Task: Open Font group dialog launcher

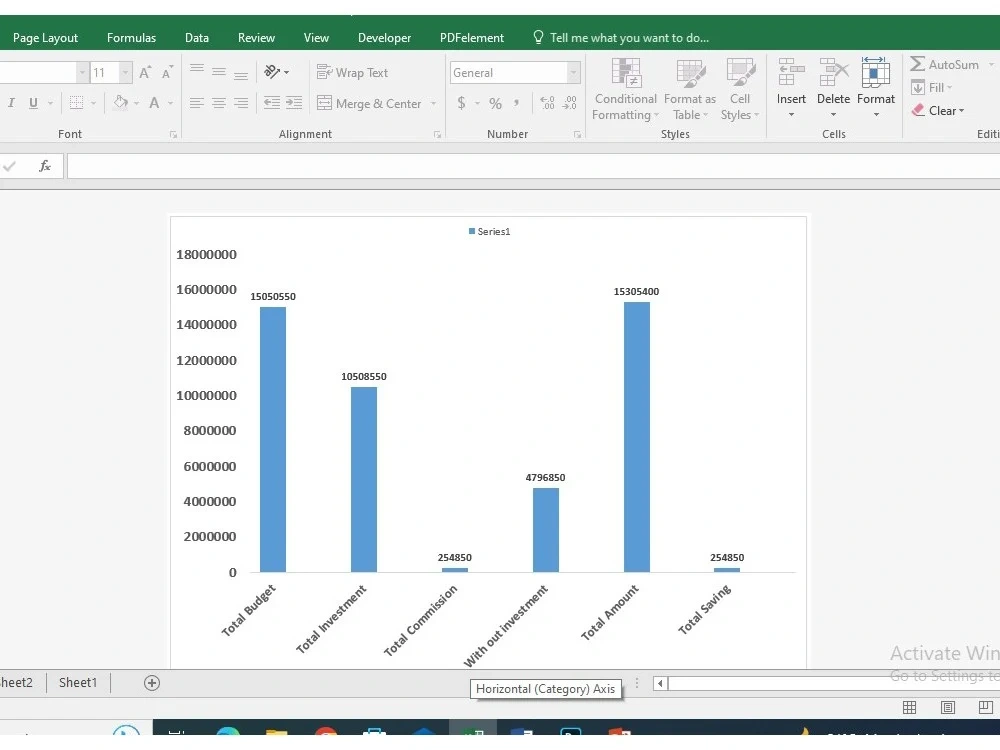Action: point(173,135)
